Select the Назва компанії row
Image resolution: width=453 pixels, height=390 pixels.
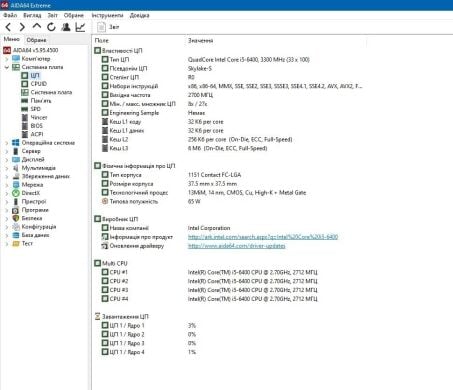pos(230,228)
